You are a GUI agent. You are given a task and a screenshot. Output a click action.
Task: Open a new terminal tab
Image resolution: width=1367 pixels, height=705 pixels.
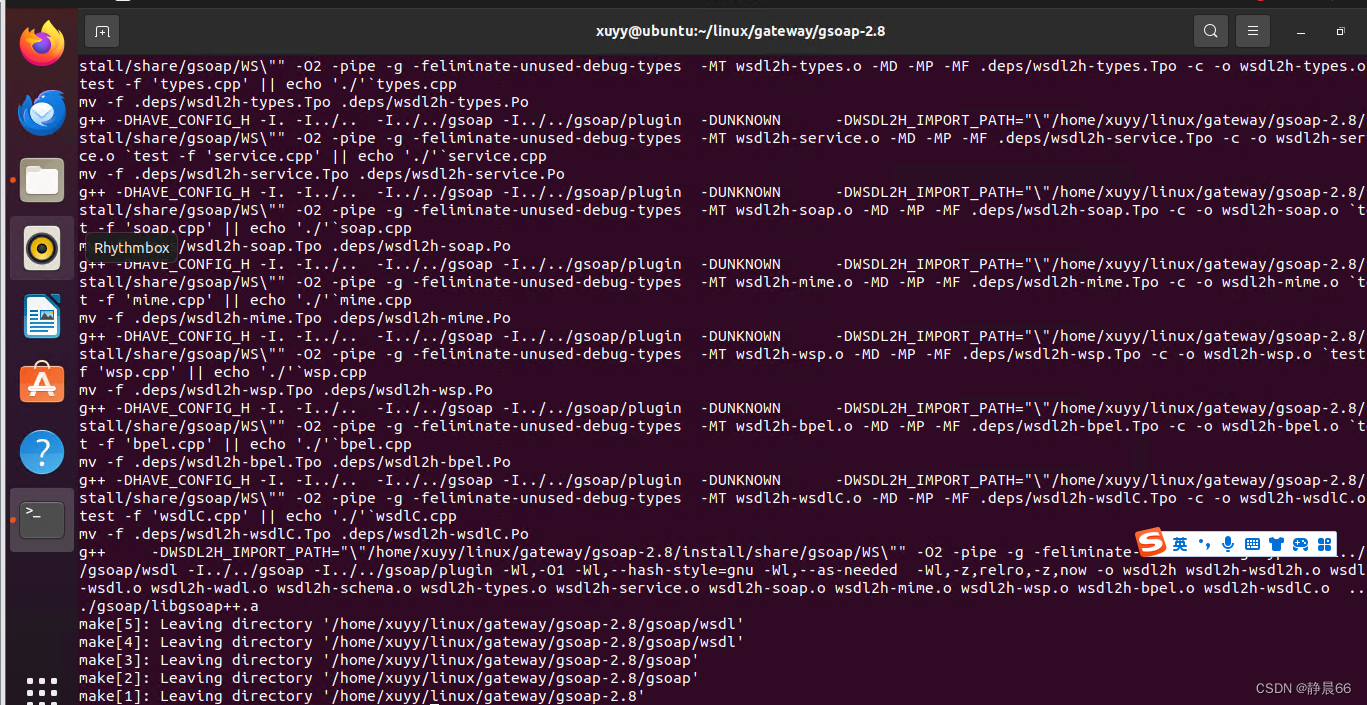101,31
